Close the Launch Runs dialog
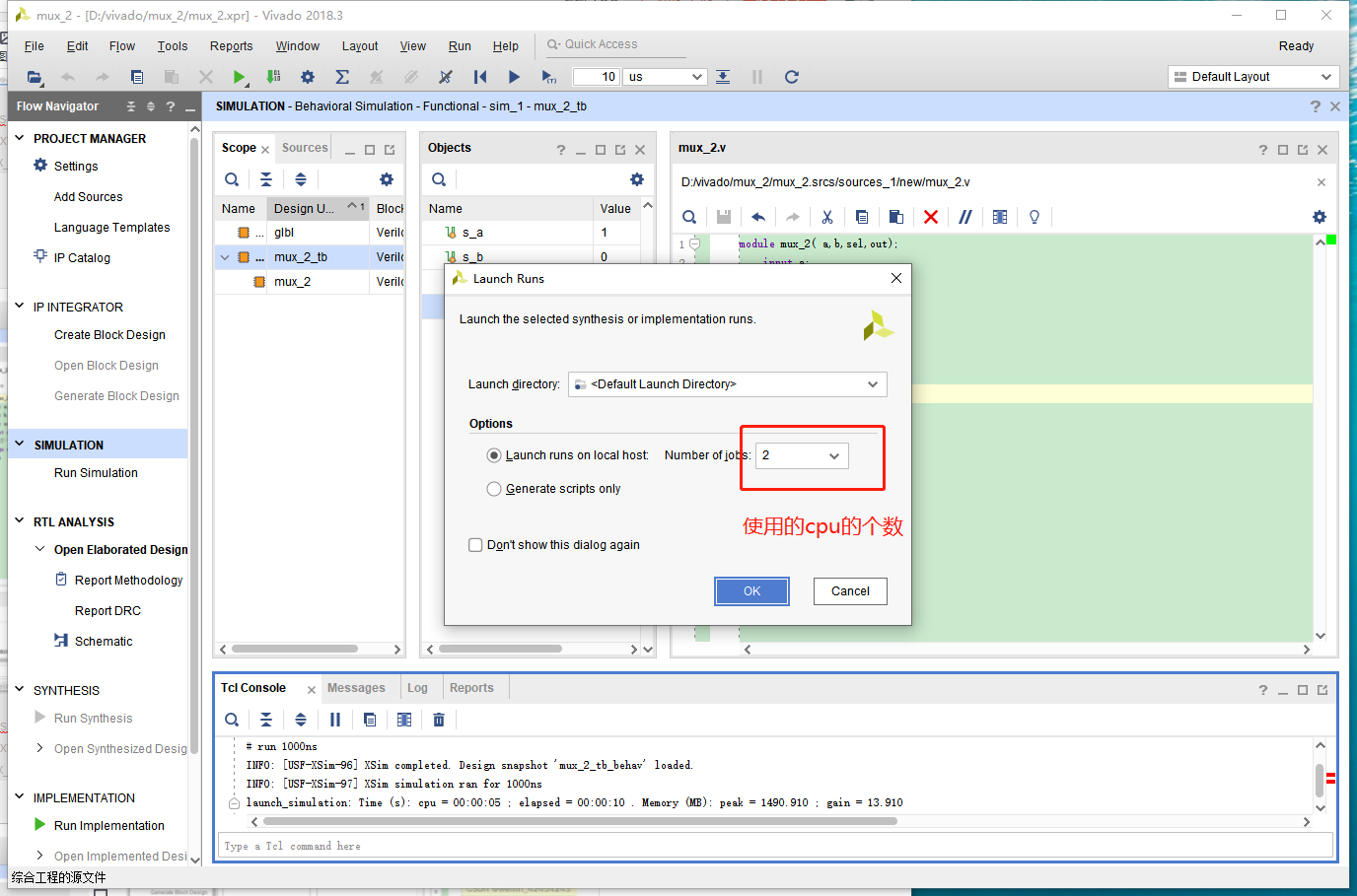Image resolution: width=1357 pixels, height=896 pixels. (x=896, y=278)
